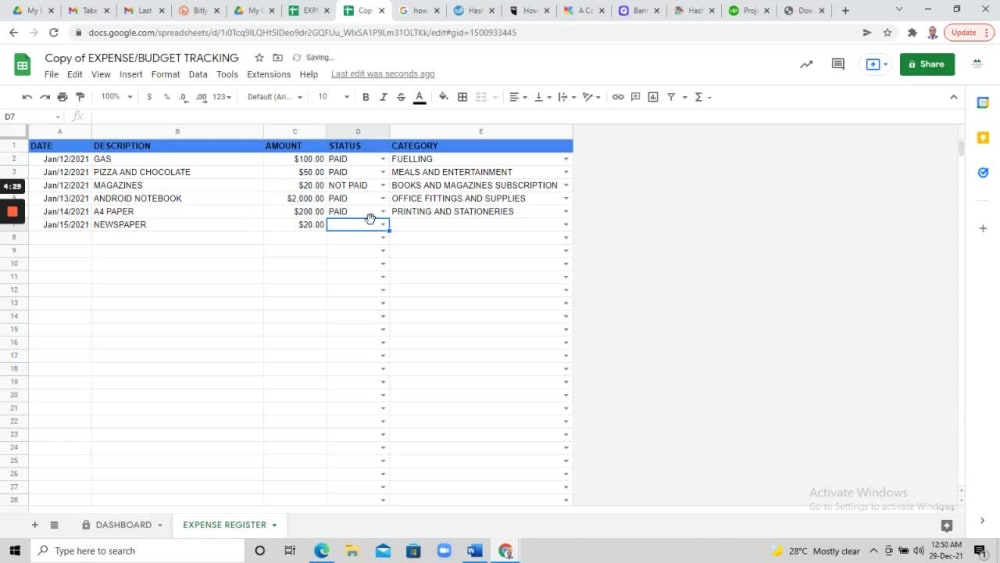Undo the last action
Screen dimensions: 1000x563
pos(27,97)
